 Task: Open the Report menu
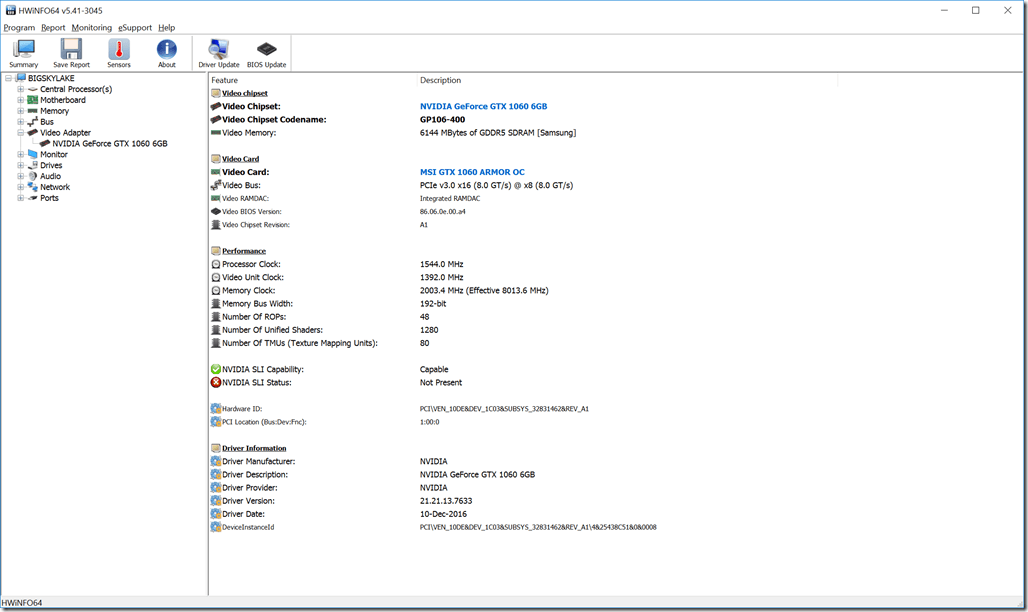pyautogui.click(x=53, y=28)
